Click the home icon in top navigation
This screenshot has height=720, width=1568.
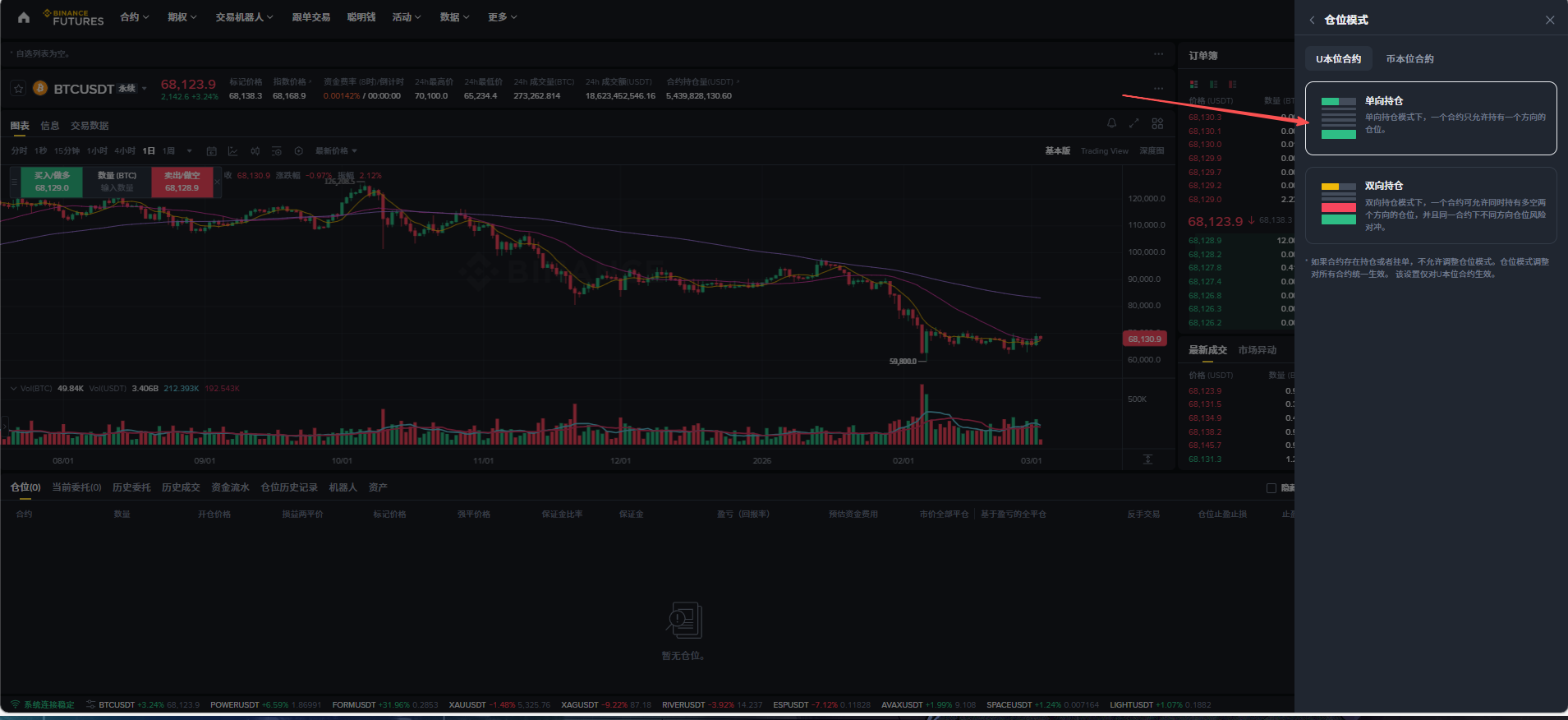(24, 17)
